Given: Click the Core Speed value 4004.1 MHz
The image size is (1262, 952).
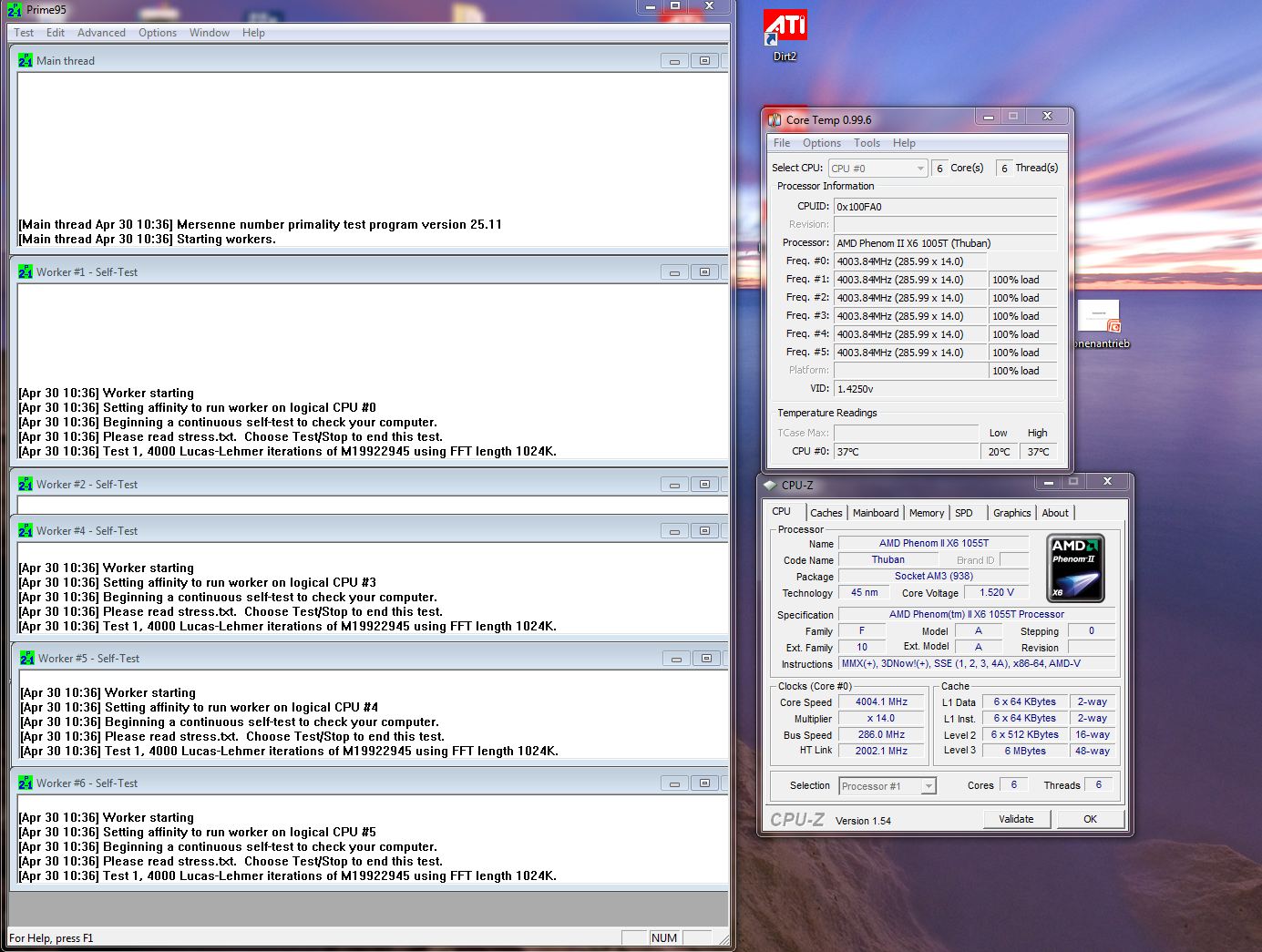Looking at the screenshot, I should 881,702.
